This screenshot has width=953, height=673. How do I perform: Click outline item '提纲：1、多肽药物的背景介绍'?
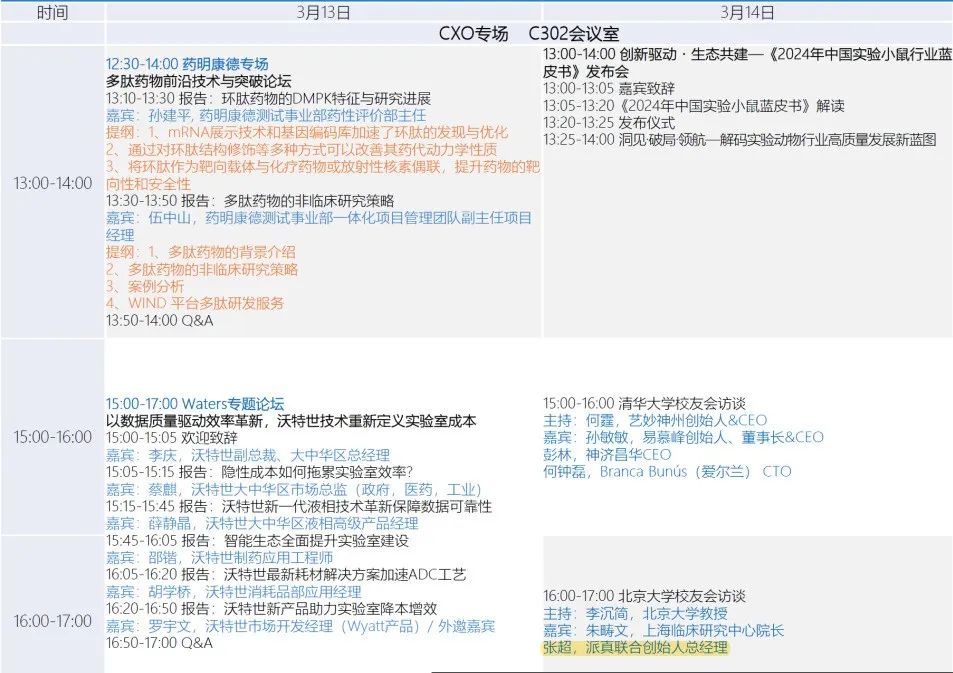point(201,252)
